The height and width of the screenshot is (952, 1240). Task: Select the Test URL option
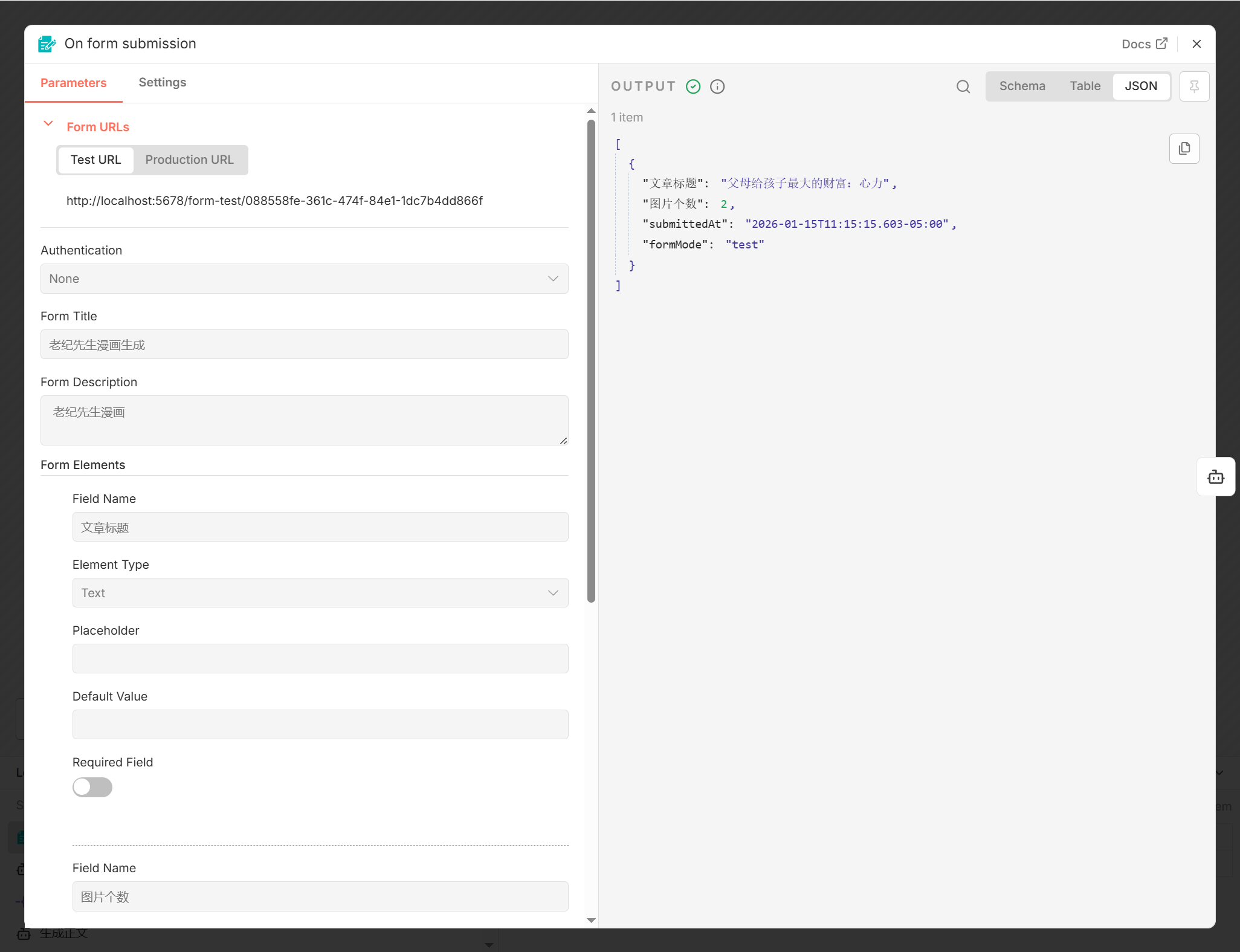[95, 160]
